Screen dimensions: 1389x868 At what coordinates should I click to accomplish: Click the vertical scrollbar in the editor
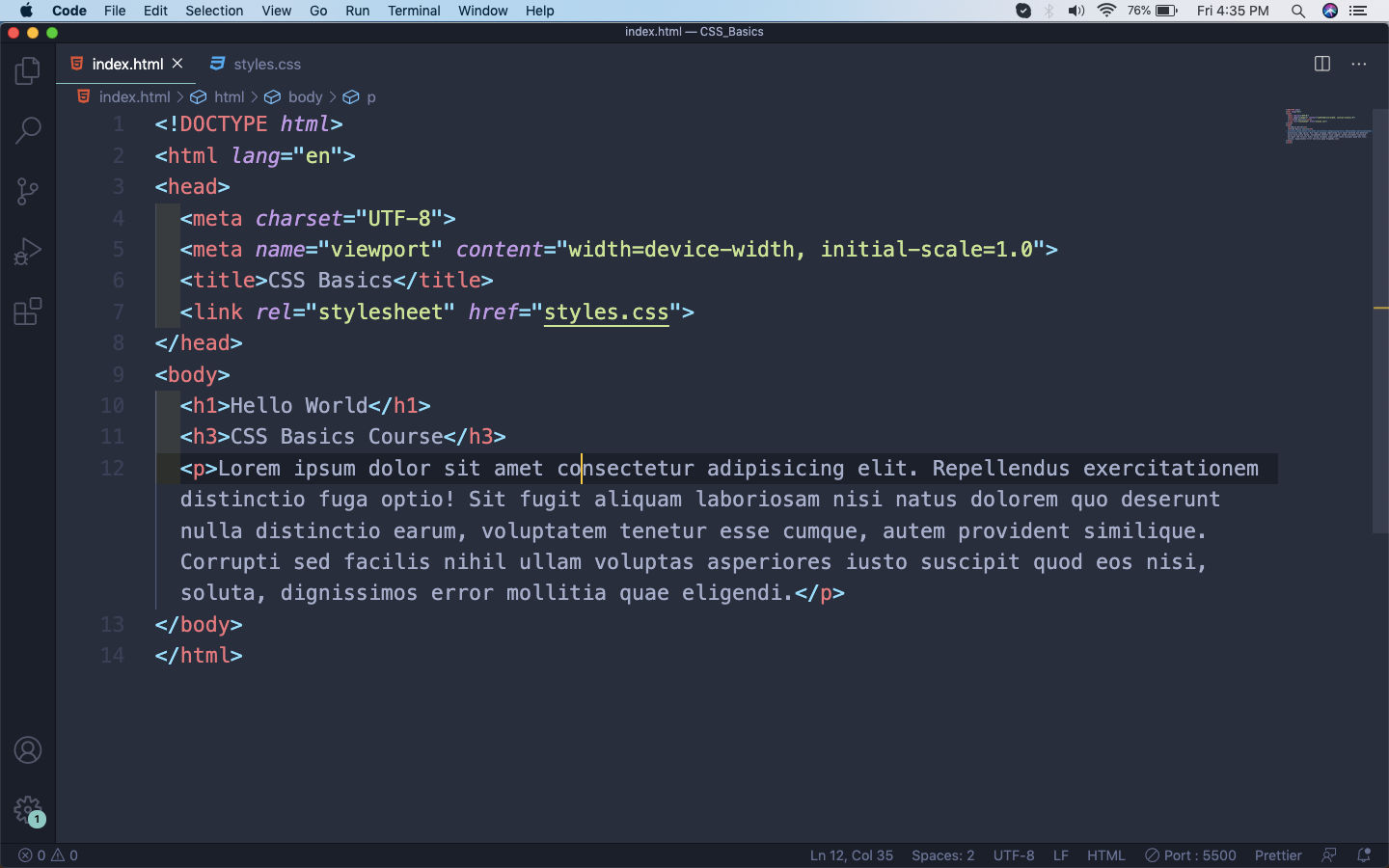pos(1380,320)
